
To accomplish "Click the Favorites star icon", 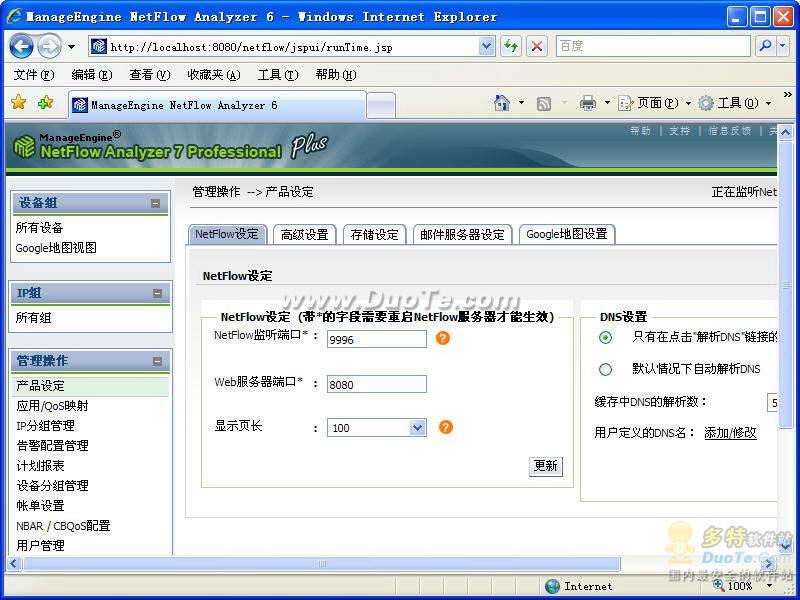I will [x=18, y=103].
